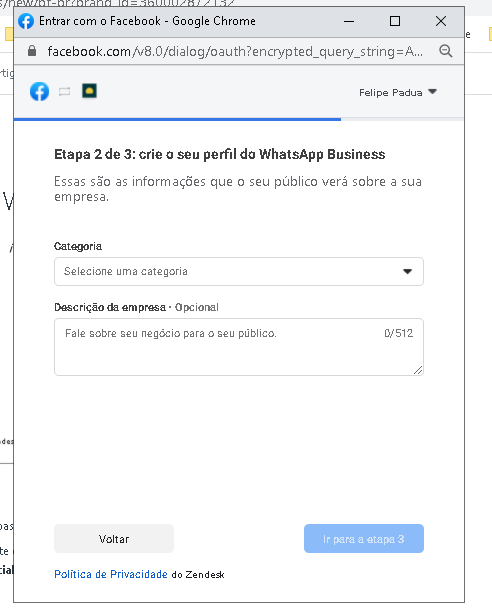Click the blue step progress bar

coord(177,119)
